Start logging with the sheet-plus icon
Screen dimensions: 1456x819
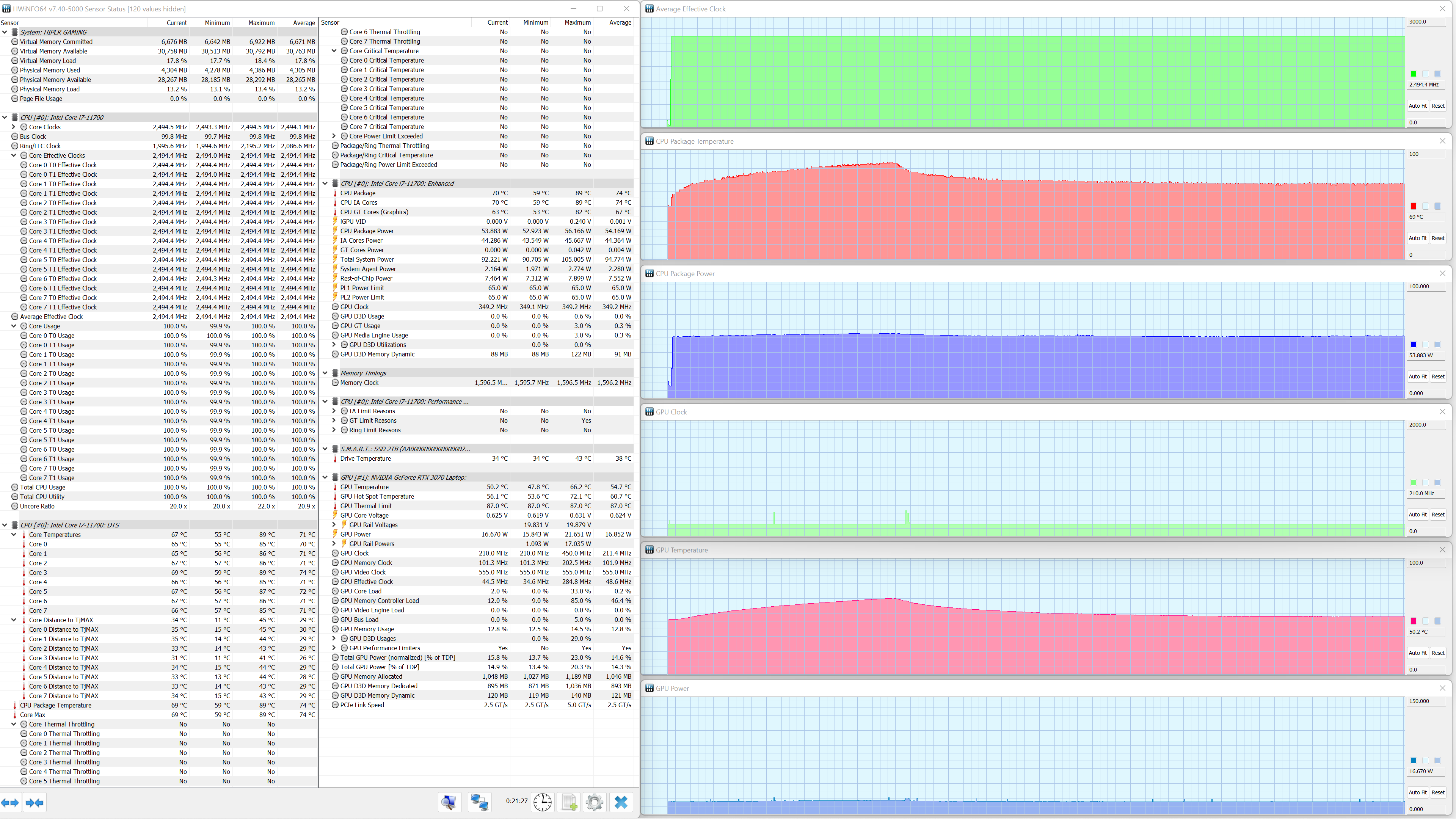569,802
